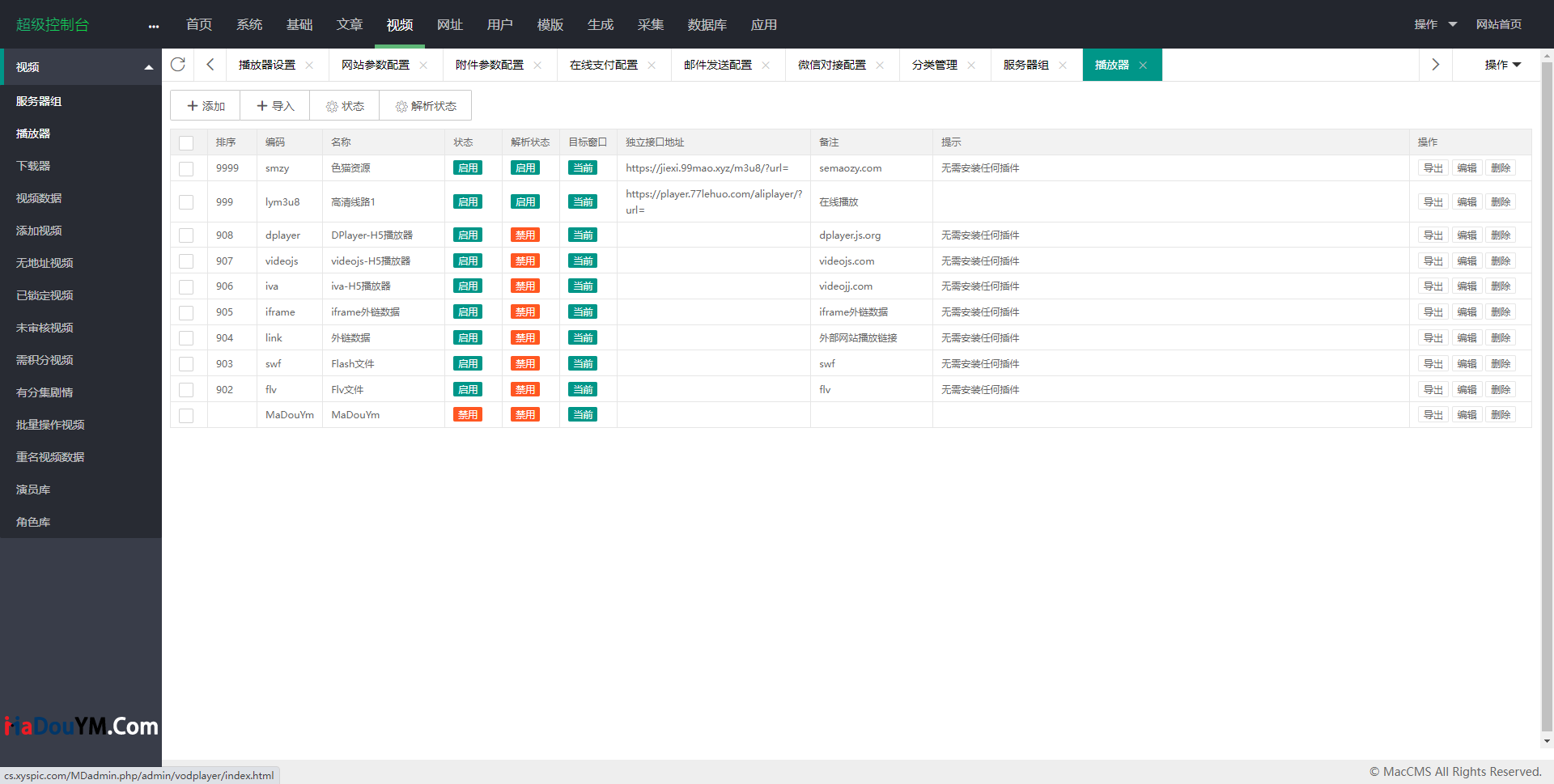1554x784 pixels.
Task: Go to 网站首页 link
Action: click(1499, 24)
